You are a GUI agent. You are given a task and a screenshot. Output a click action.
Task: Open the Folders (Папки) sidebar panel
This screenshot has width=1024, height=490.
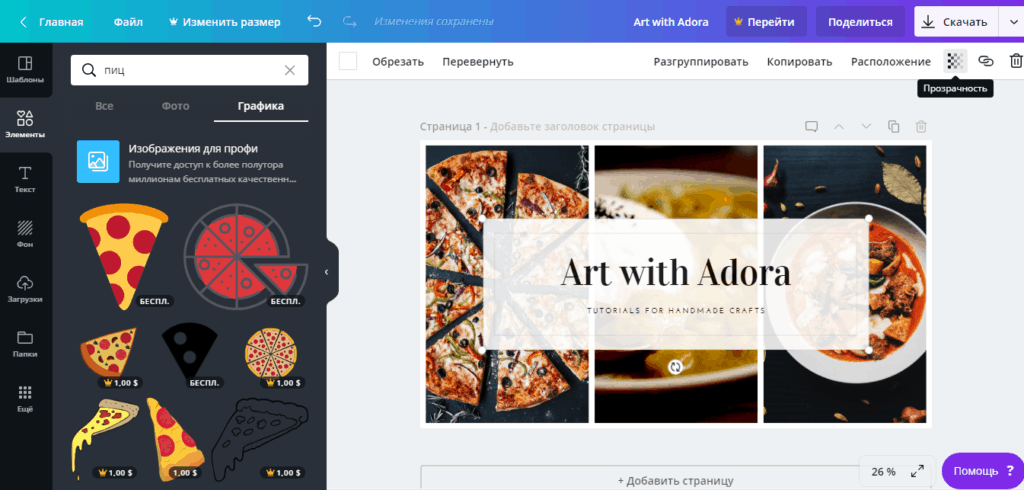25,344
